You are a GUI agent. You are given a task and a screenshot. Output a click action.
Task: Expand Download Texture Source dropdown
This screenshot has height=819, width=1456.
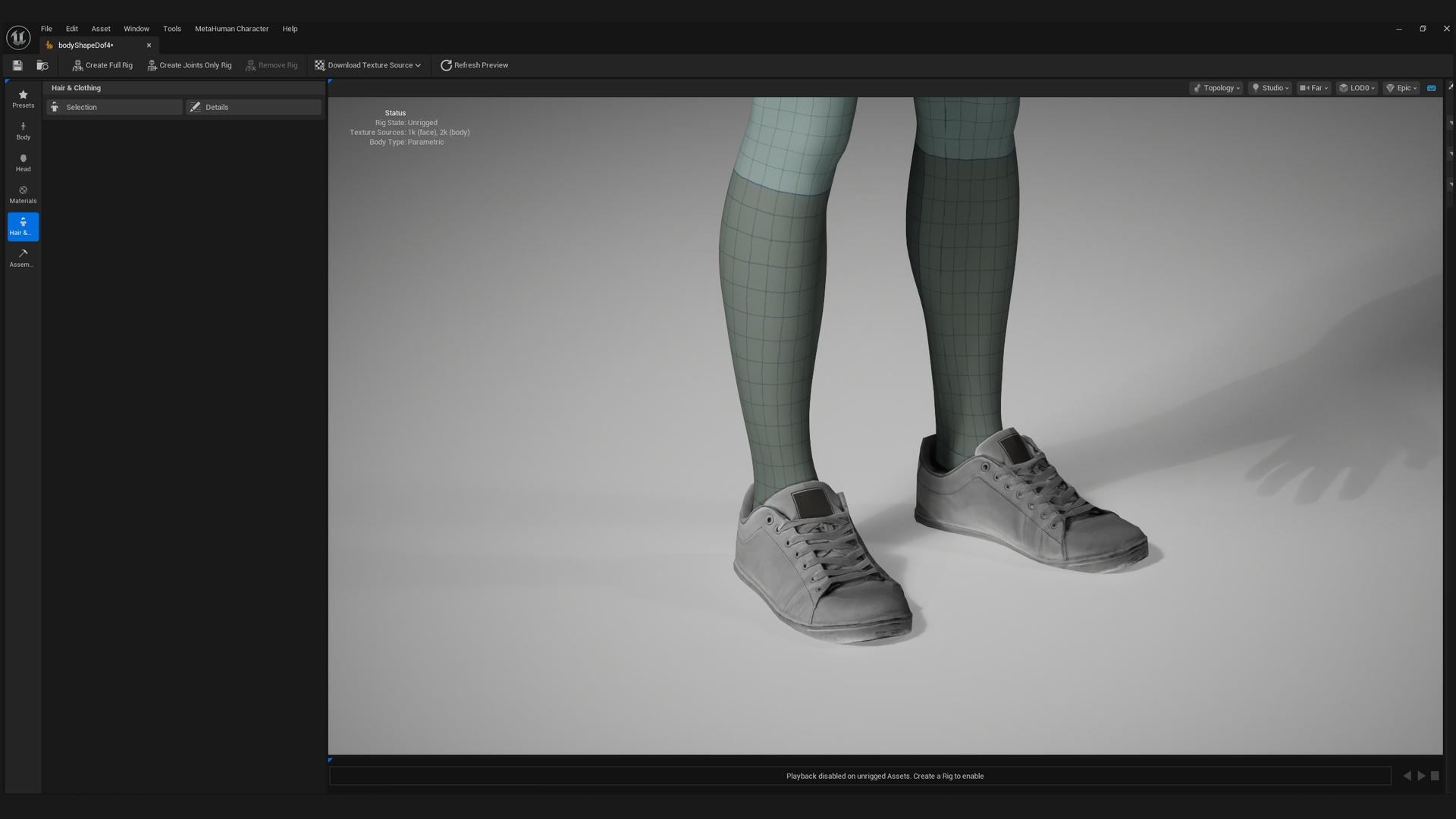pos(368,65)
